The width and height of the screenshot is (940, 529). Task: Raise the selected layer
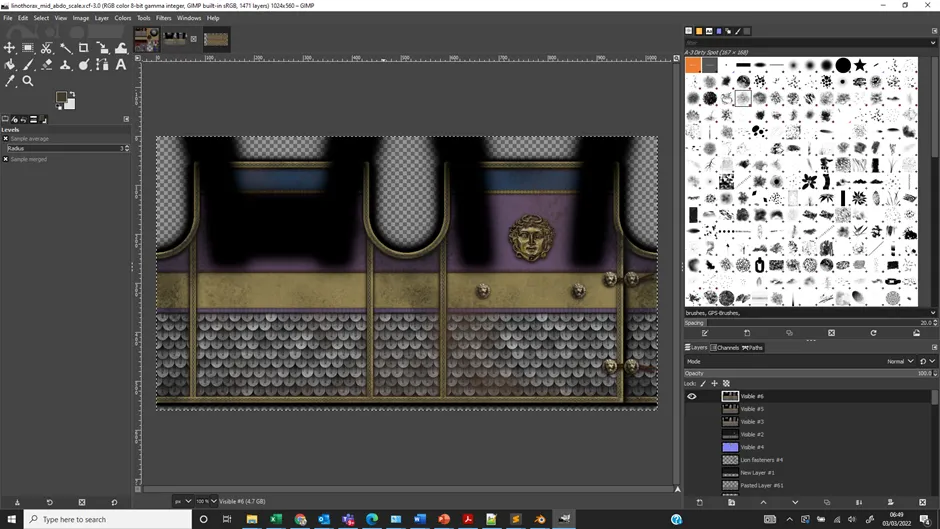(763, 503)
